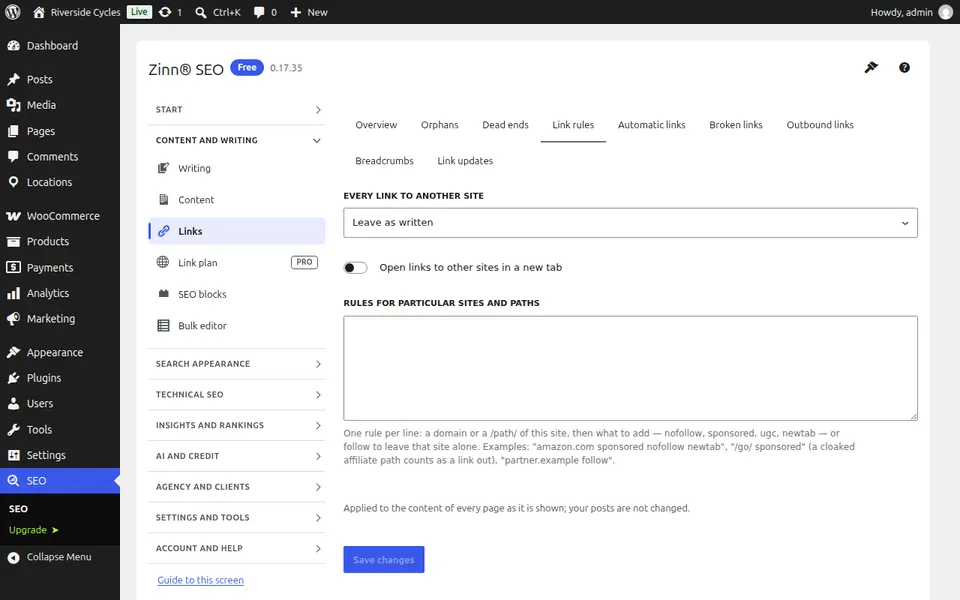Click the Save changes button
The image size is (960, 600).
point(384,560)
